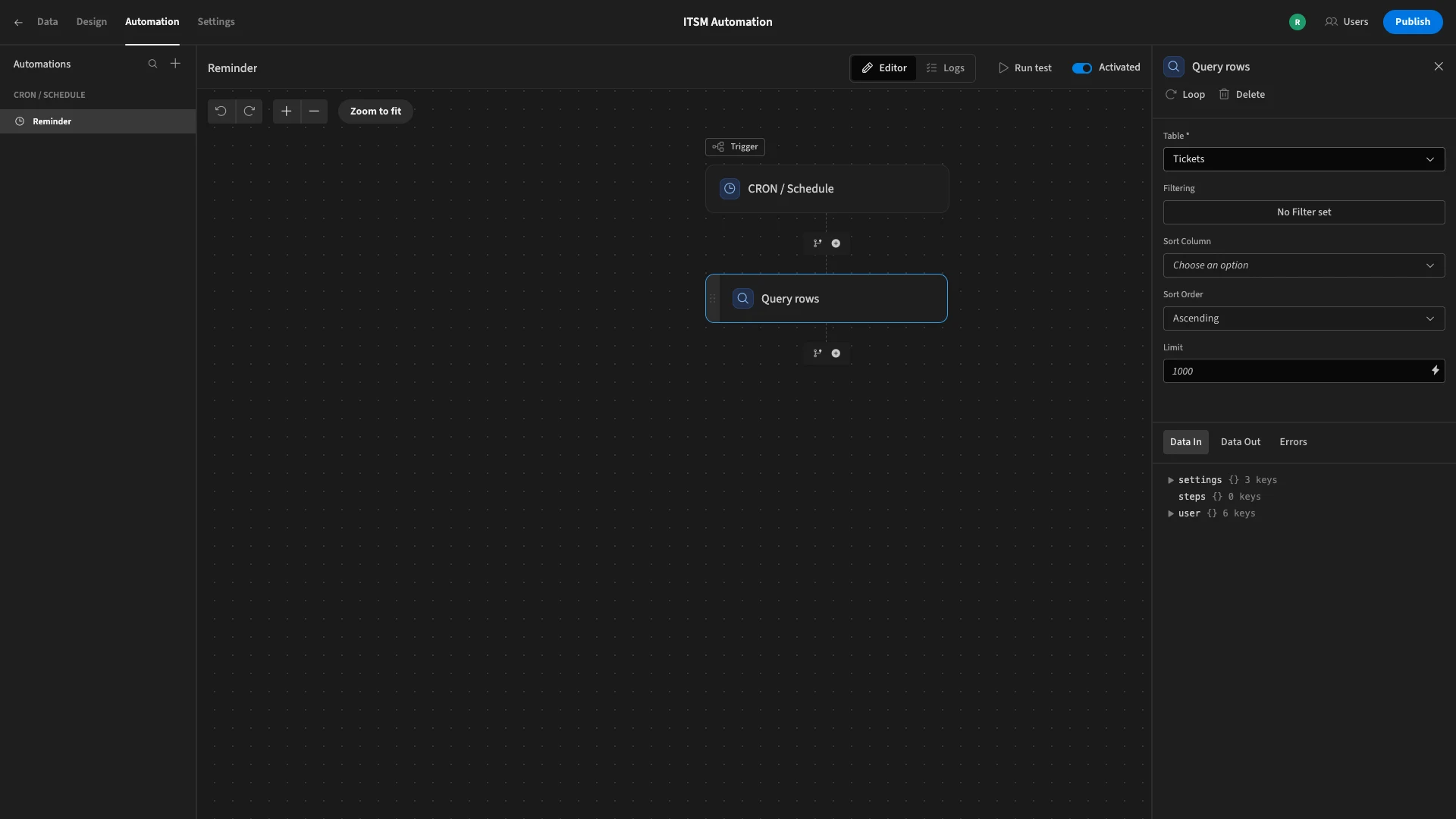The height and width of the screenshot is (819, 1456).
Task: Click magnifier icon on Query rows node
Action: [x=743, y=299]
